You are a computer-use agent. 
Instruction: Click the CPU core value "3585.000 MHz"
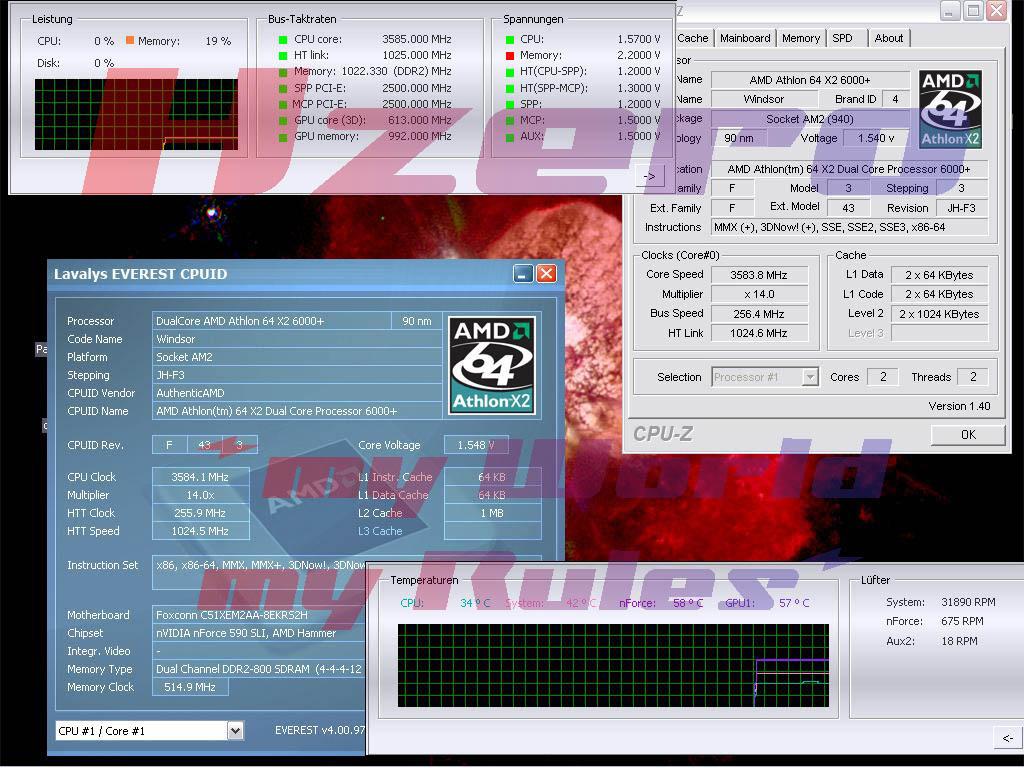pyautogui.click(x=417, y=40)
